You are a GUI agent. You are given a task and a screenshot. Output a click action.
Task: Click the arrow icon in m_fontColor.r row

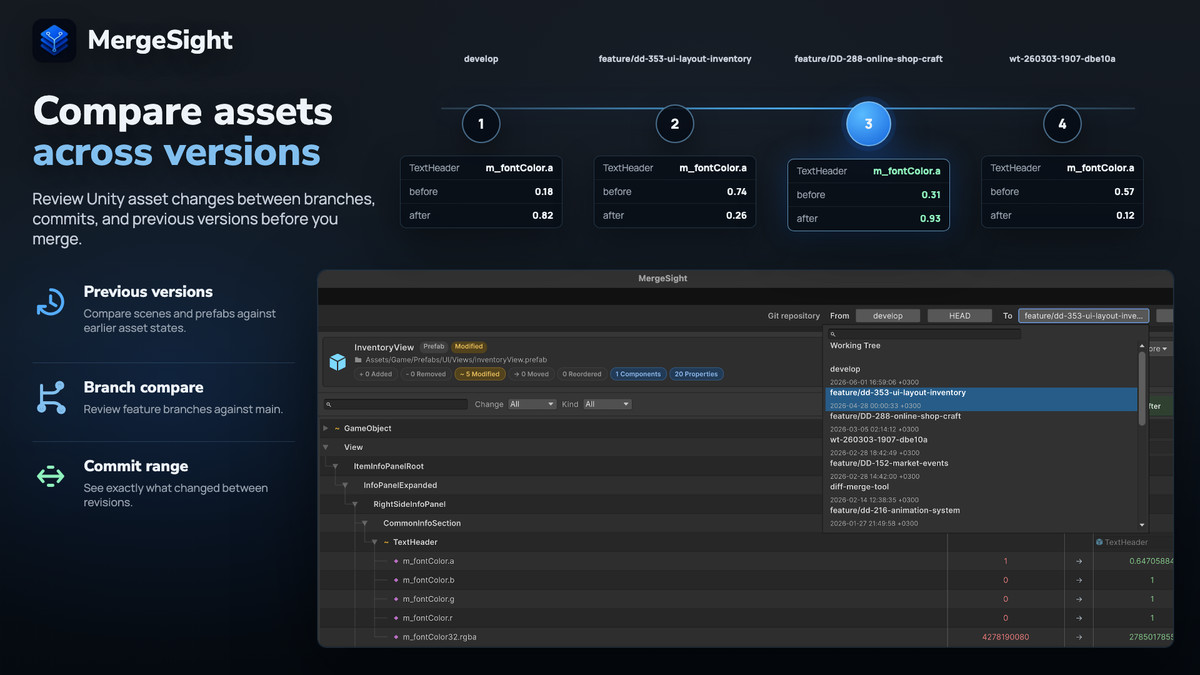pyautogui.click(x=1079, y=618)
